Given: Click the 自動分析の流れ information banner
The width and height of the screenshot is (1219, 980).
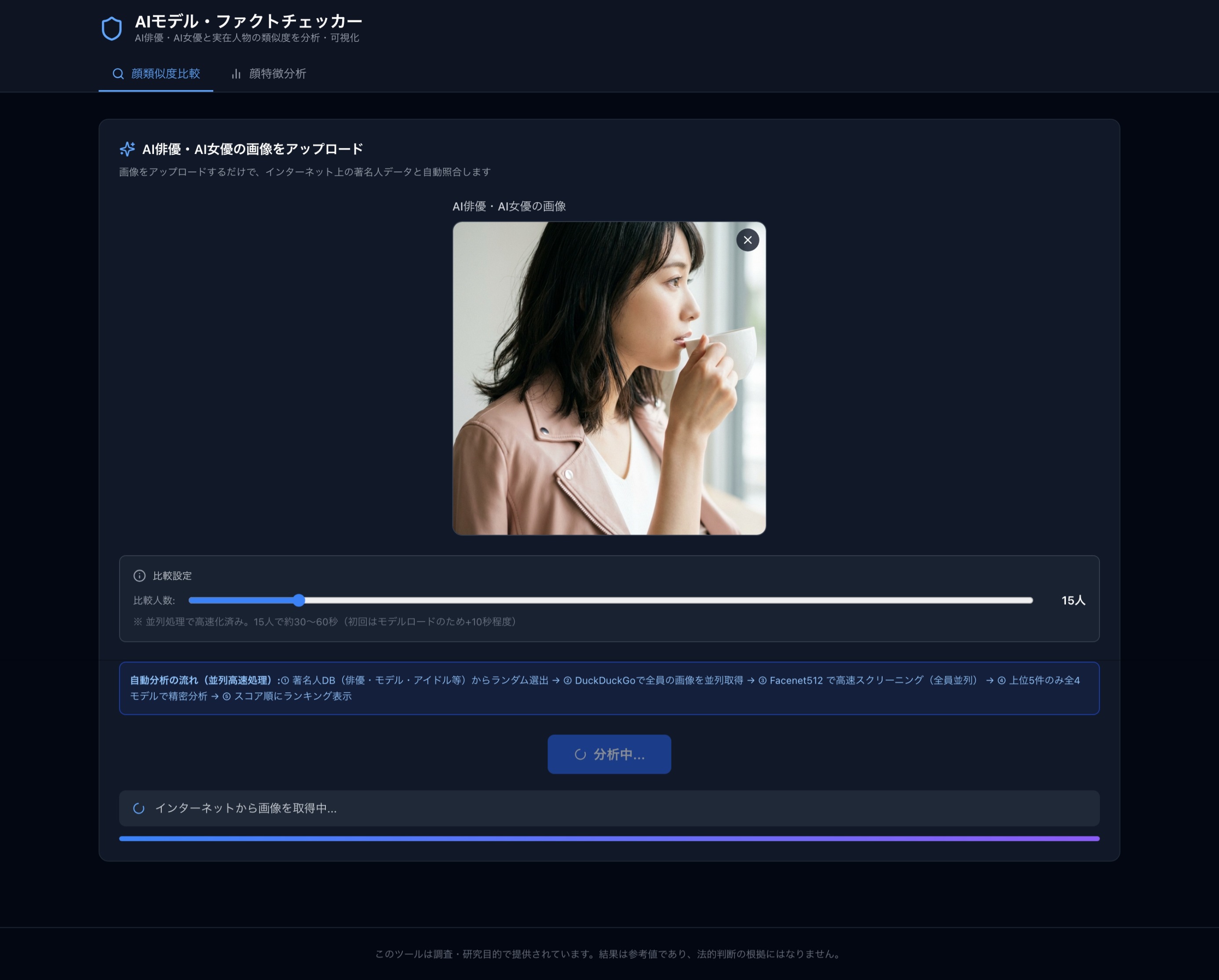Looking at the screenshot, I should pos(609,688).
